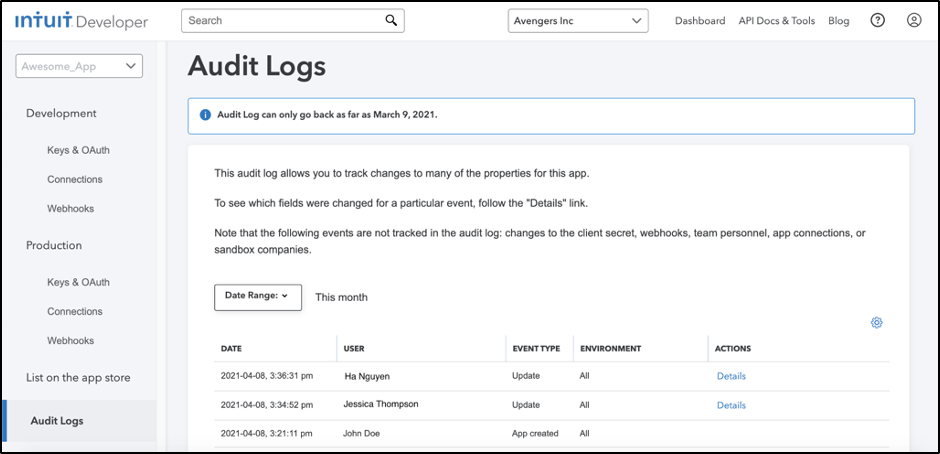
Task: Open API Docs & Tools menu
Action: 776,21
